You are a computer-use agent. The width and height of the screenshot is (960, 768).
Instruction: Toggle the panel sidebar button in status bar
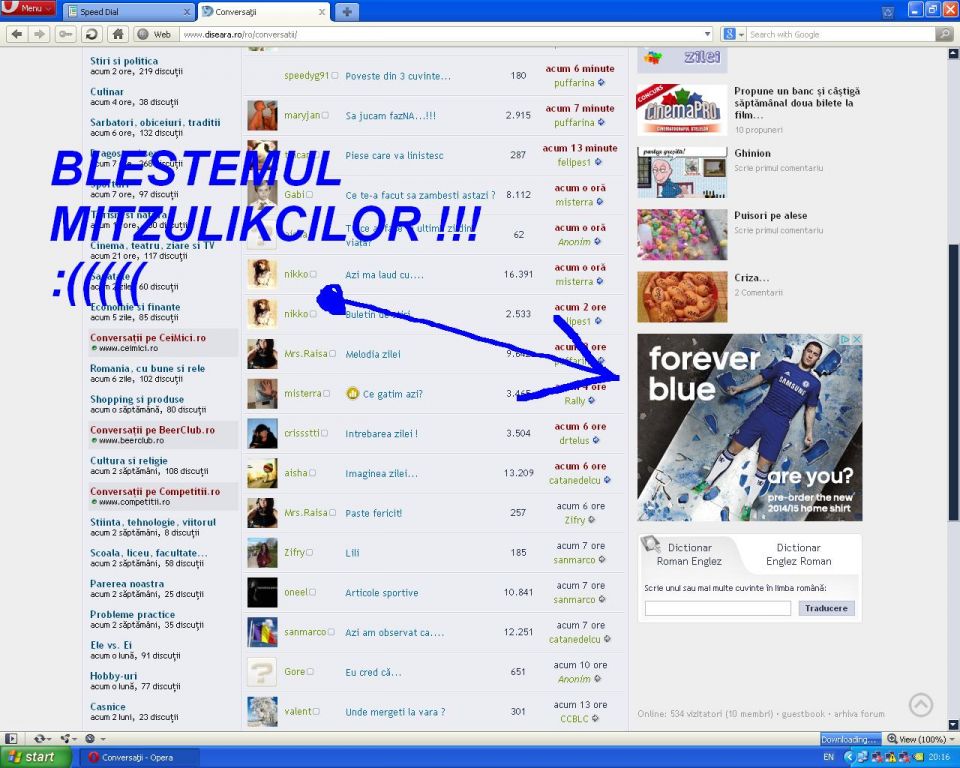point(11,739)
